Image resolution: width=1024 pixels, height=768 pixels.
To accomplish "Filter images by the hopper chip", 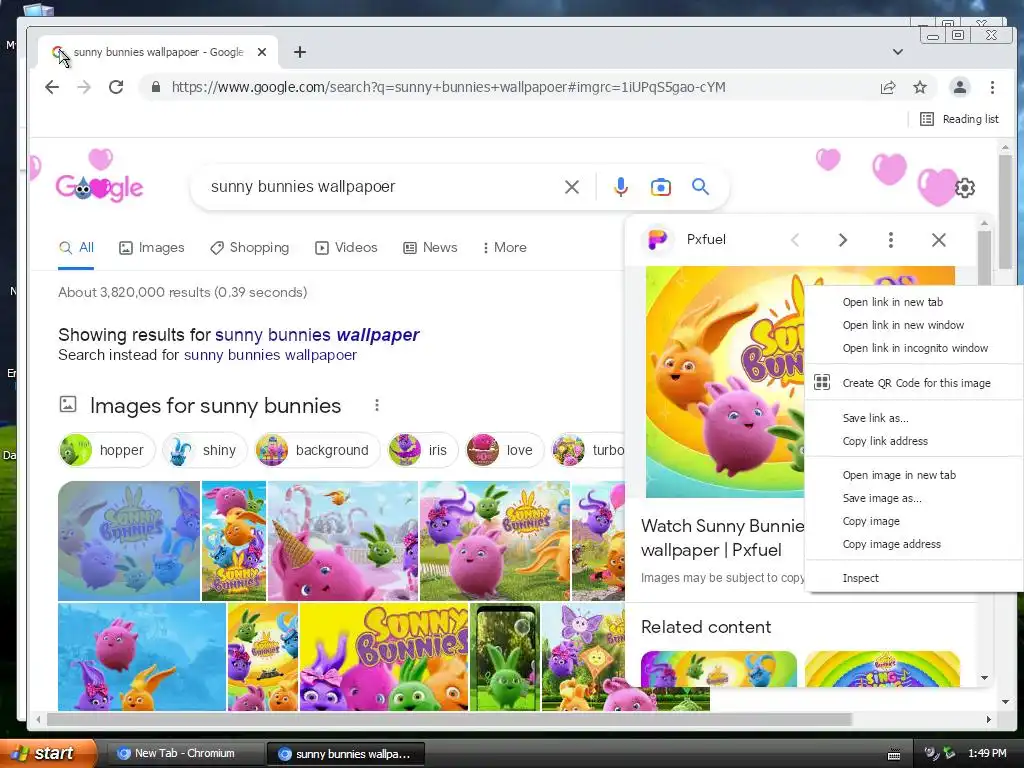I will click(107, 450).
